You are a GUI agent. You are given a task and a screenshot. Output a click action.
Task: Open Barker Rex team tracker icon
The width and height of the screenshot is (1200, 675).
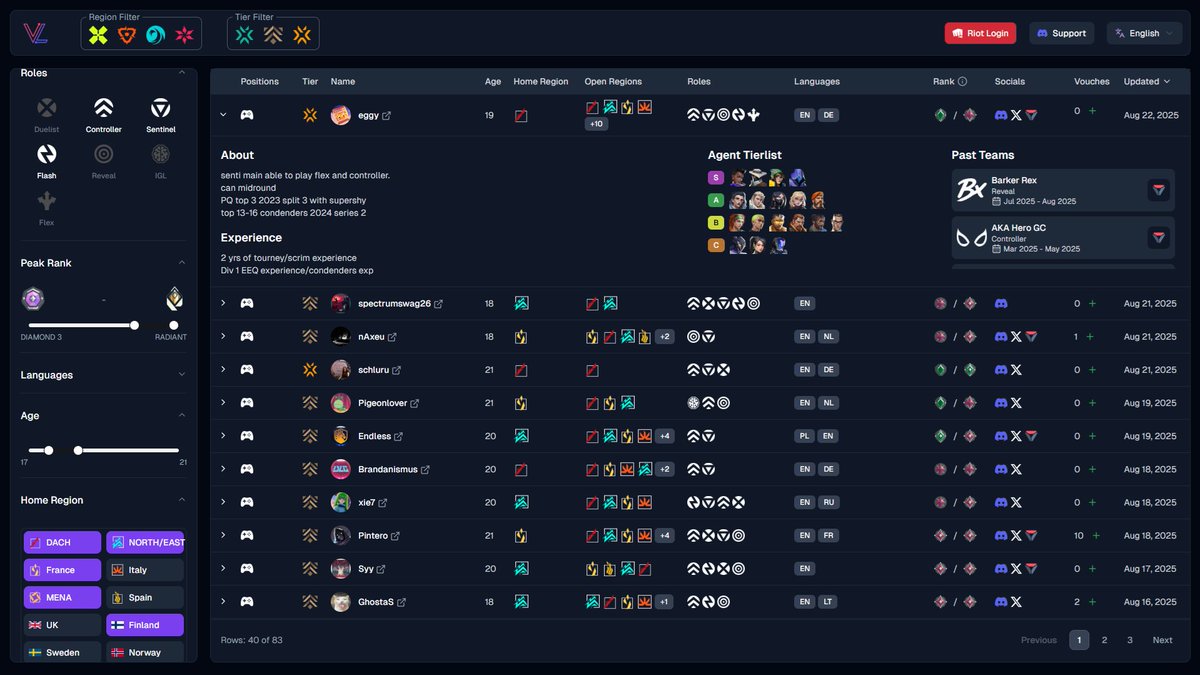pos(1158,189)
